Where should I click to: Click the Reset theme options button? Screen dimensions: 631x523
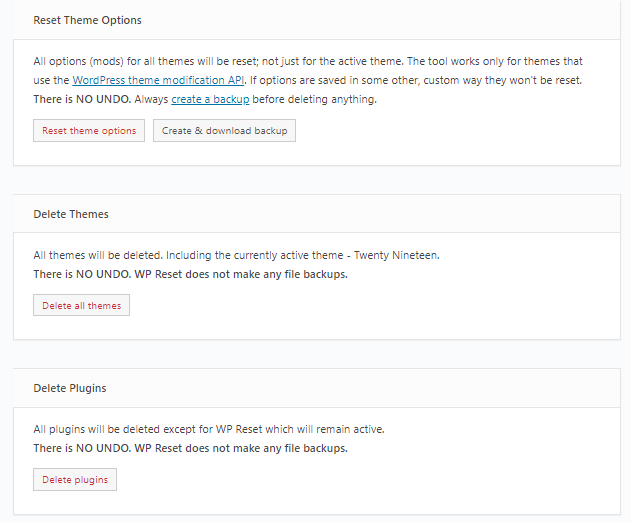(x=89, y=130)
